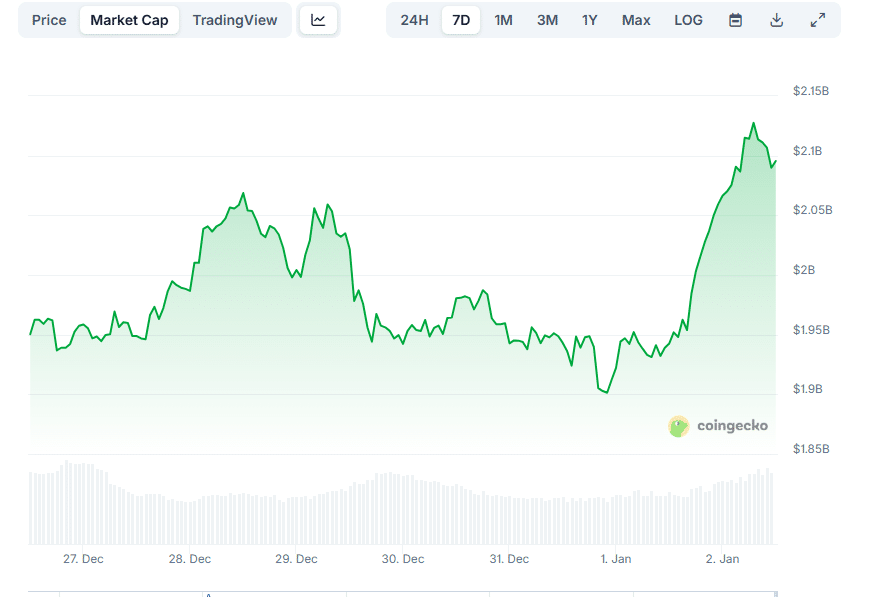Set time range to 1M
870x597 pixels.
coord(503,20)
